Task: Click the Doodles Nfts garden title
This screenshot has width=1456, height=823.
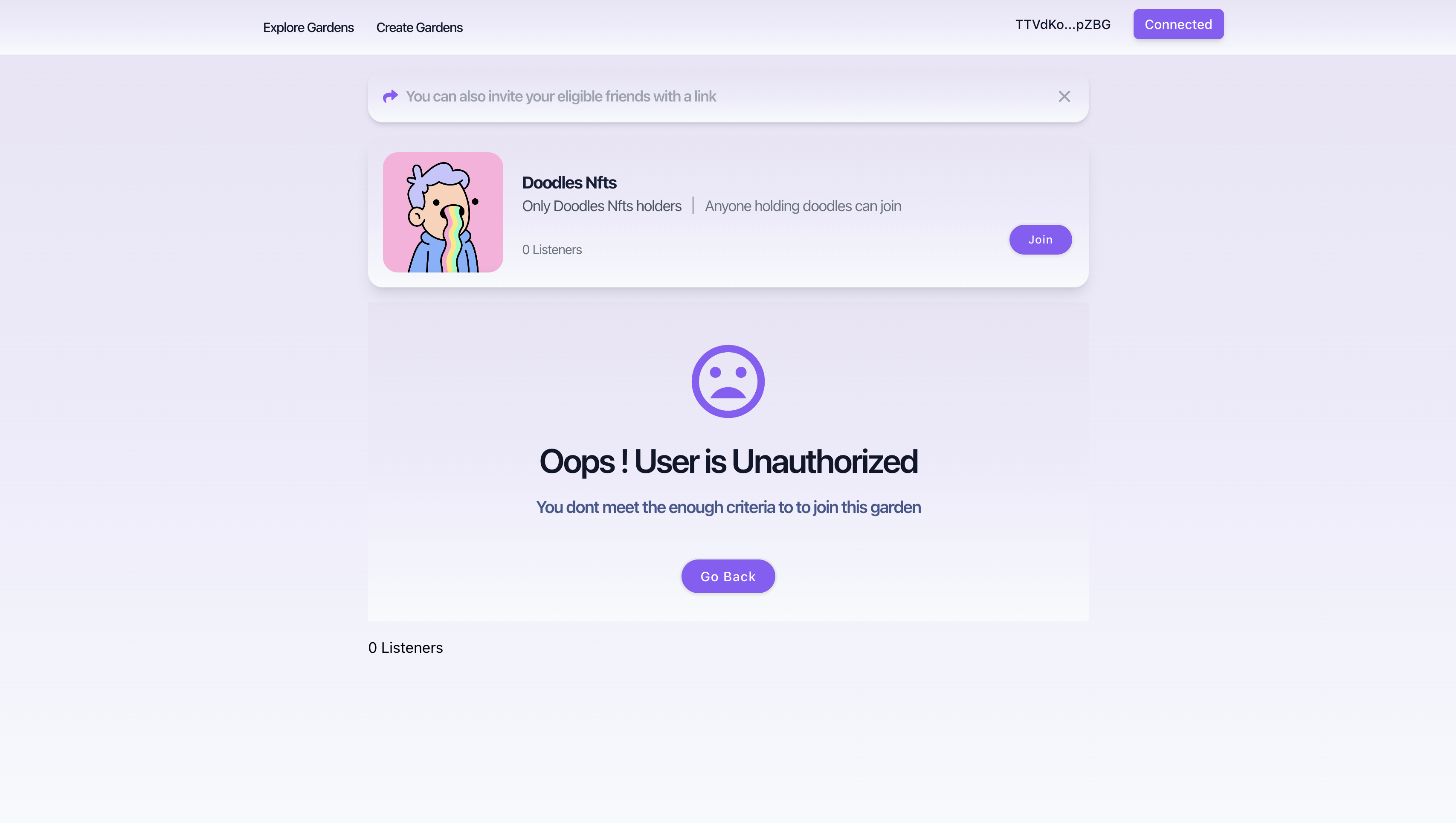Action: [x=569, y=183]
